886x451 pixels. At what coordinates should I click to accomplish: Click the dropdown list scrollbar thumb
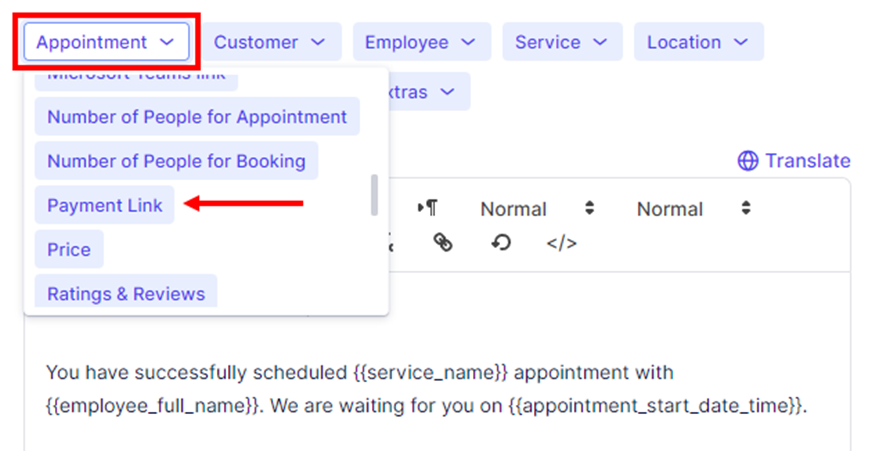pos(374,195)
